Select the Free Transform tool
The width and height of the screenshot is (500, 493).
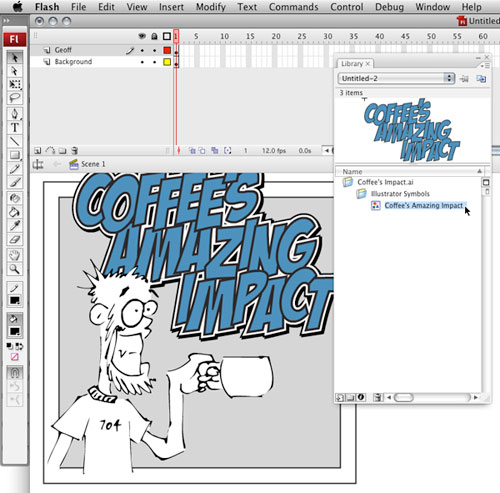(x=15, y=84)
